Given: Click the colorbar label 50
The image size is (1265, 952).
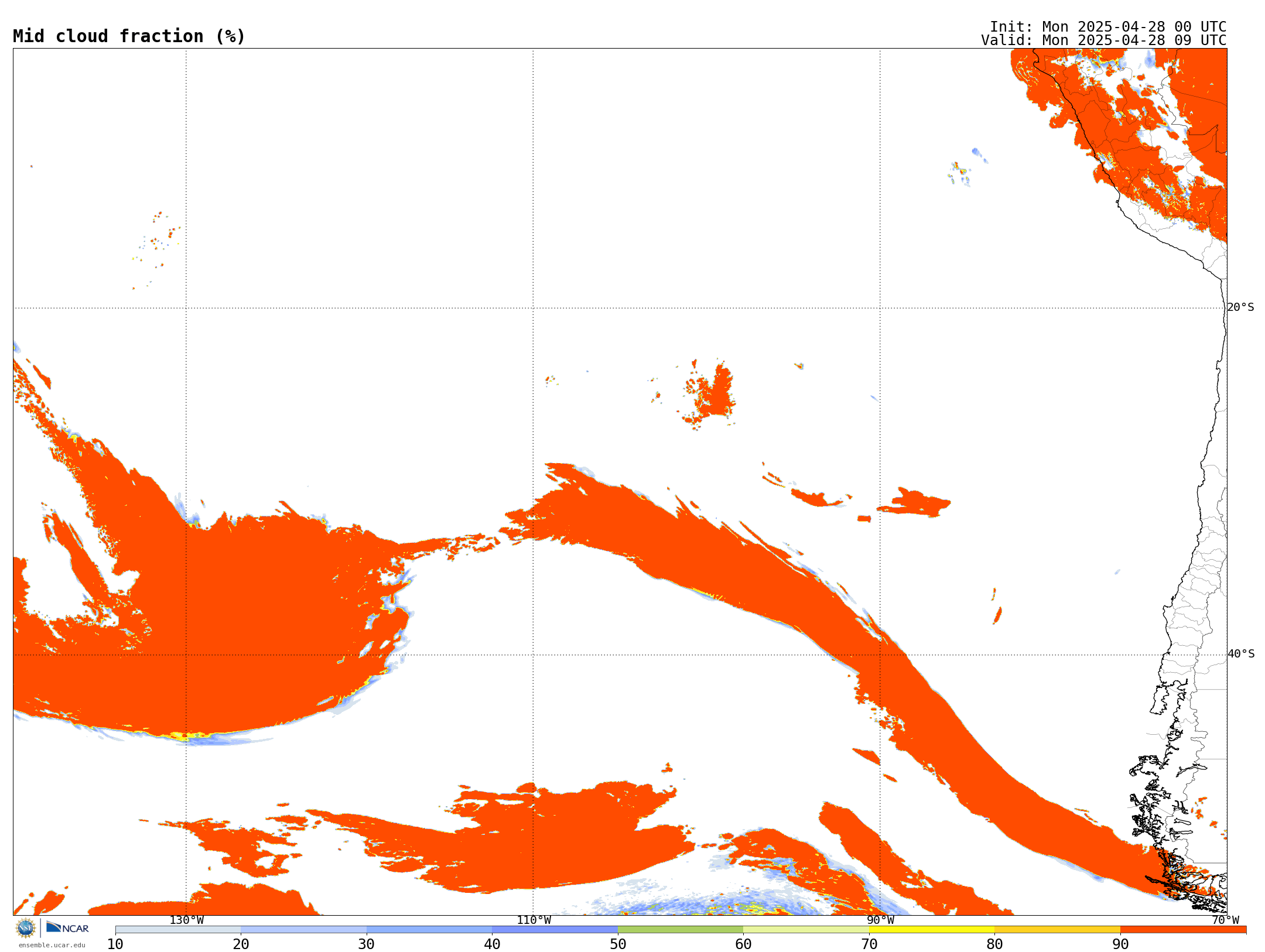Looking at the screenshot, I should tap(618, 944).
